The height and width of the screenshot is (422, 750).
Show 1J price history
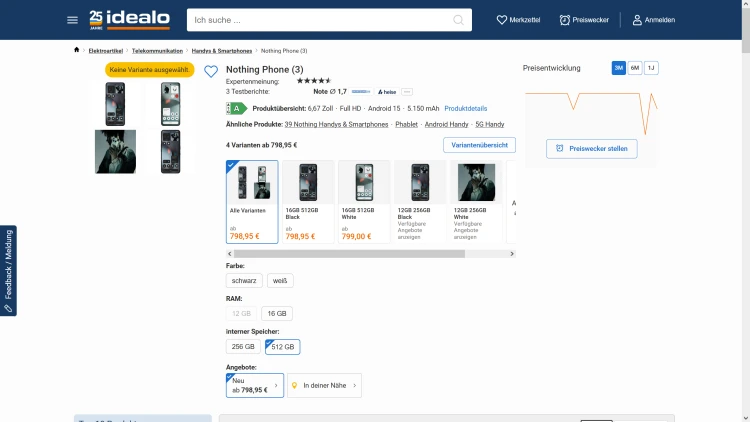click(651, 68)
